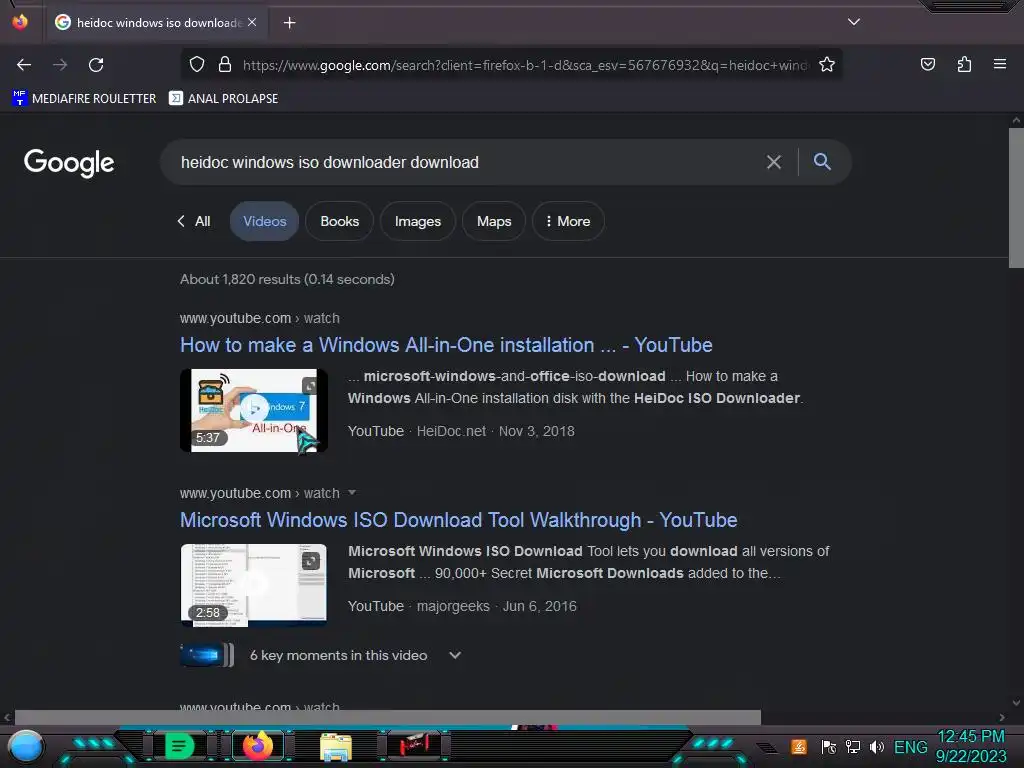Select the Books filter tab

(x=340, y=221)
